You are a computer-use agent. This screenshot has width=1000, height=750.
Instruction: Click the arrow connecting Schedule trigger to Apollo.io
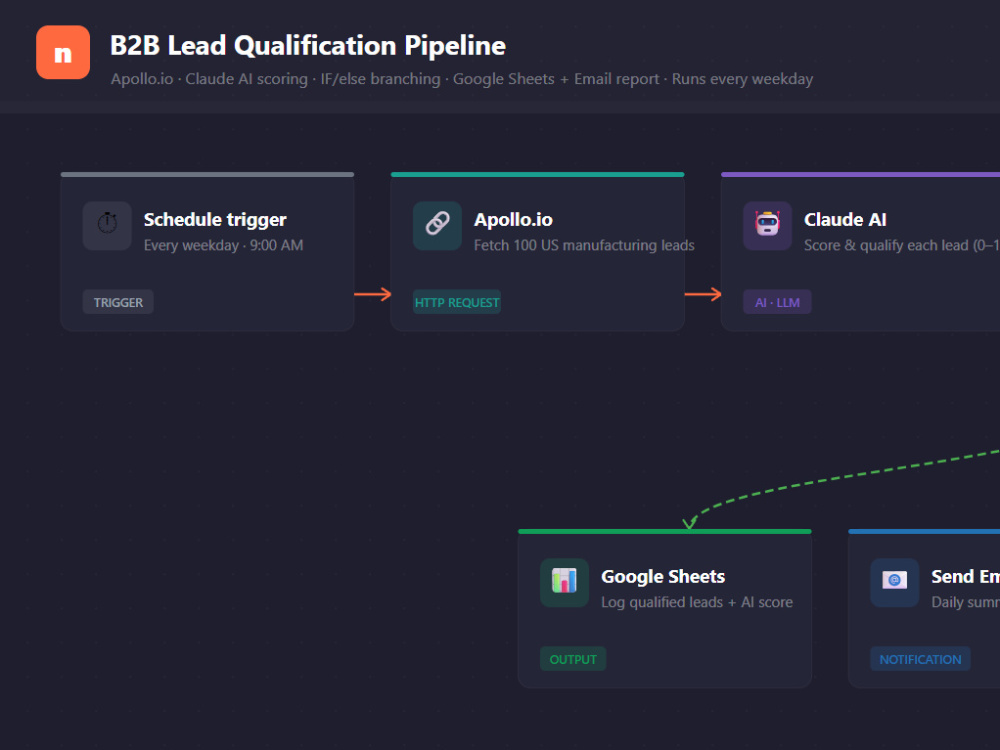(x=372, y=294)
